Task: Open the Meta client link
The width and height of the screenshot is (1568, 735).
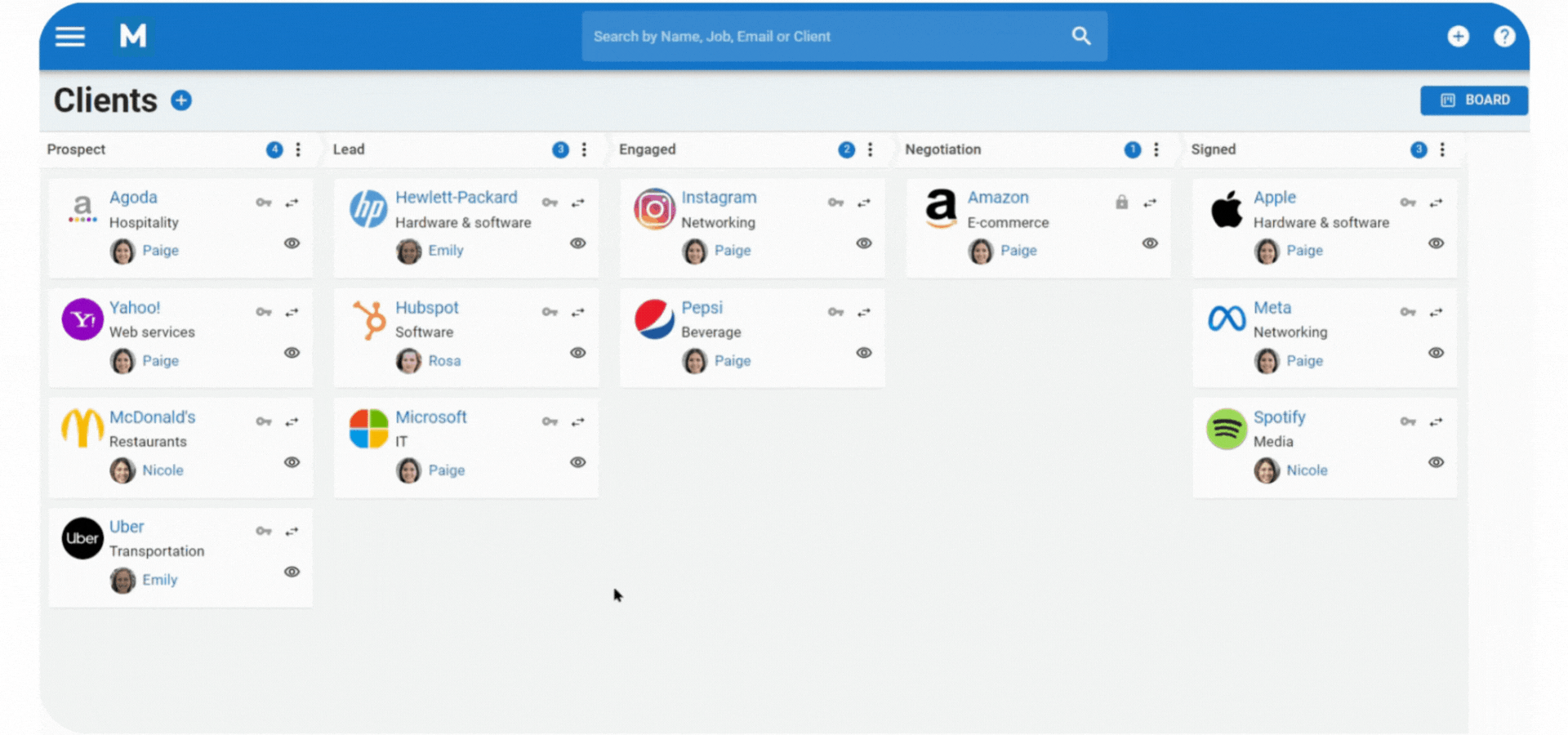Action: 1272,308
